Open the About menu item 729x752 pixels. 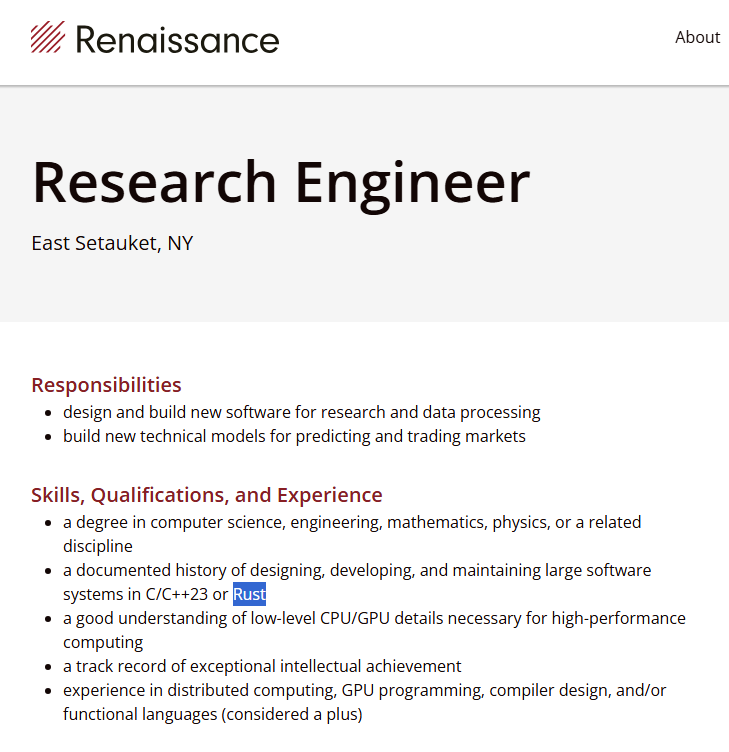[x=697, y=37]
